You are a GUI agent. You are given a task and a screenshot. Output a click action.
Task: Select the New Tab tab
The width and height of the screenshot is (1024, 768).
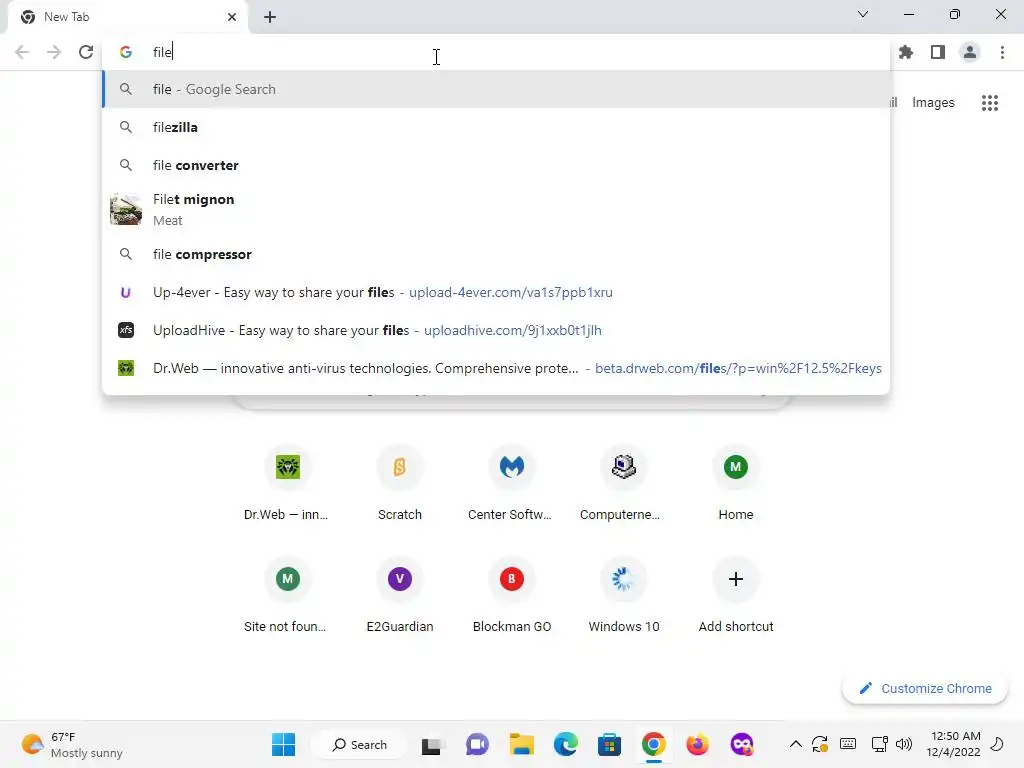point(127,17)
